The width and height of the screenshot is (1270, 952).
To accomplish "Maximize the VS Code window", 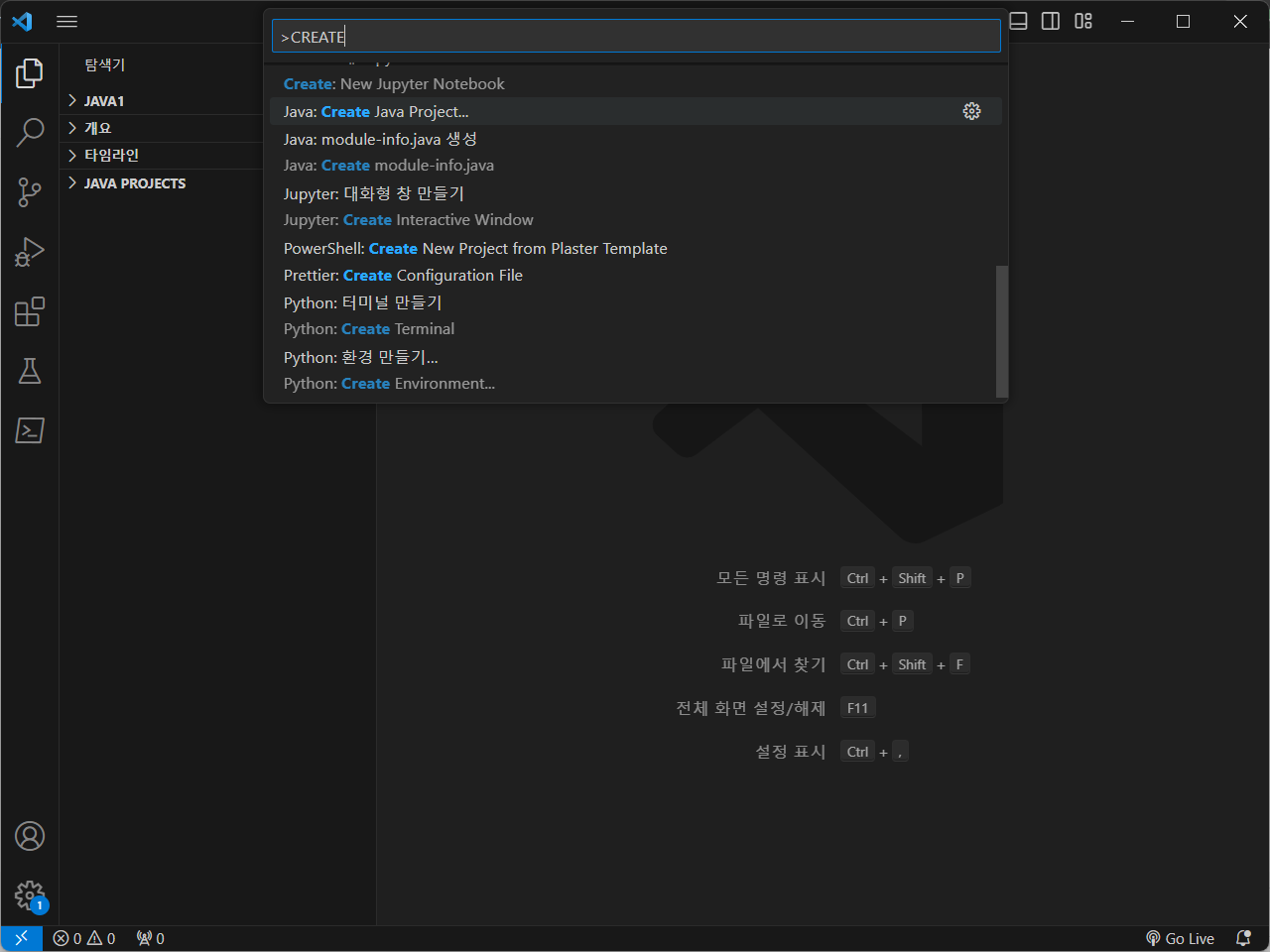I will 1184,21.
